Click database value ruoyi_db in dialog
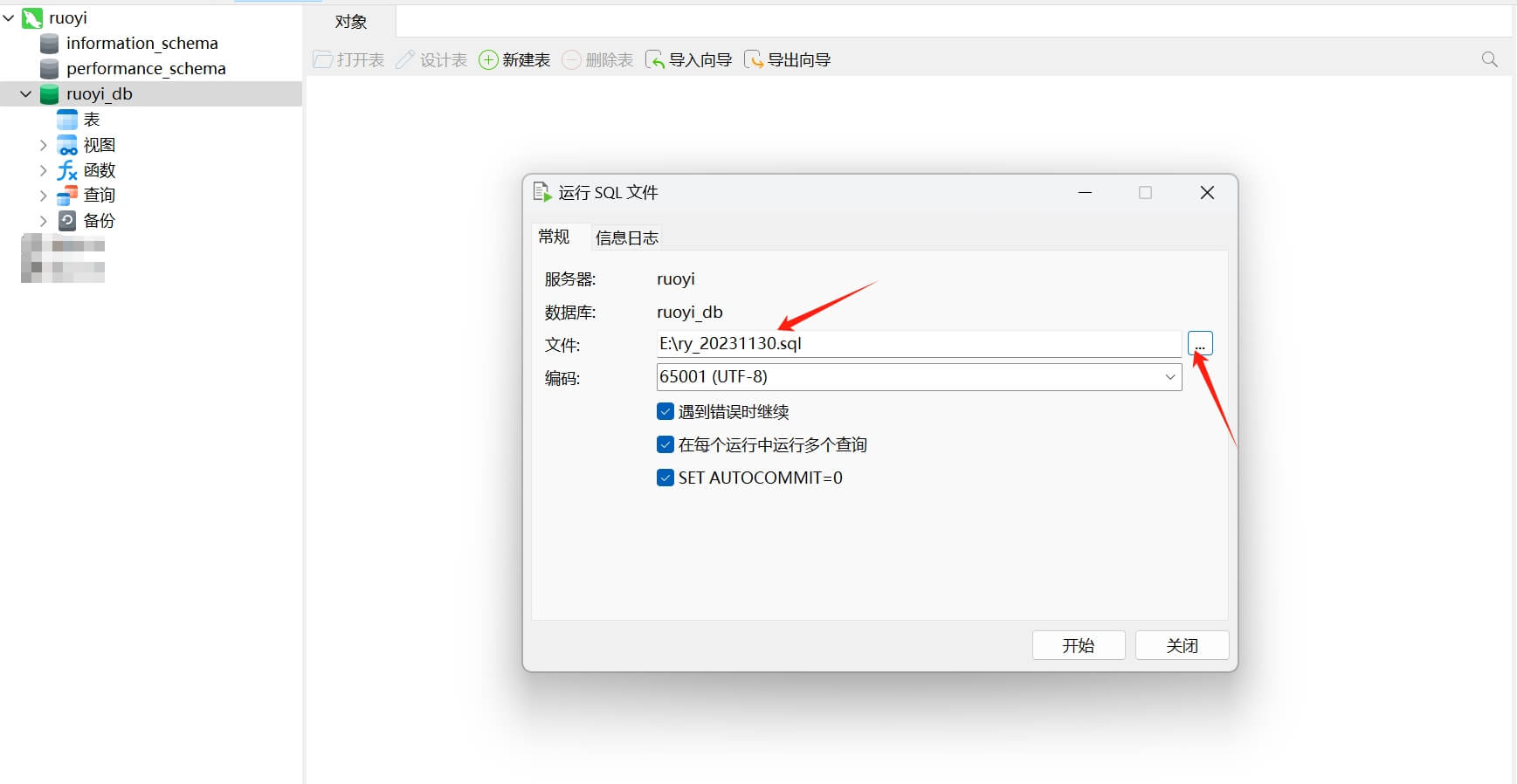Screen dimensions: 1517x784 click(690, 313)
